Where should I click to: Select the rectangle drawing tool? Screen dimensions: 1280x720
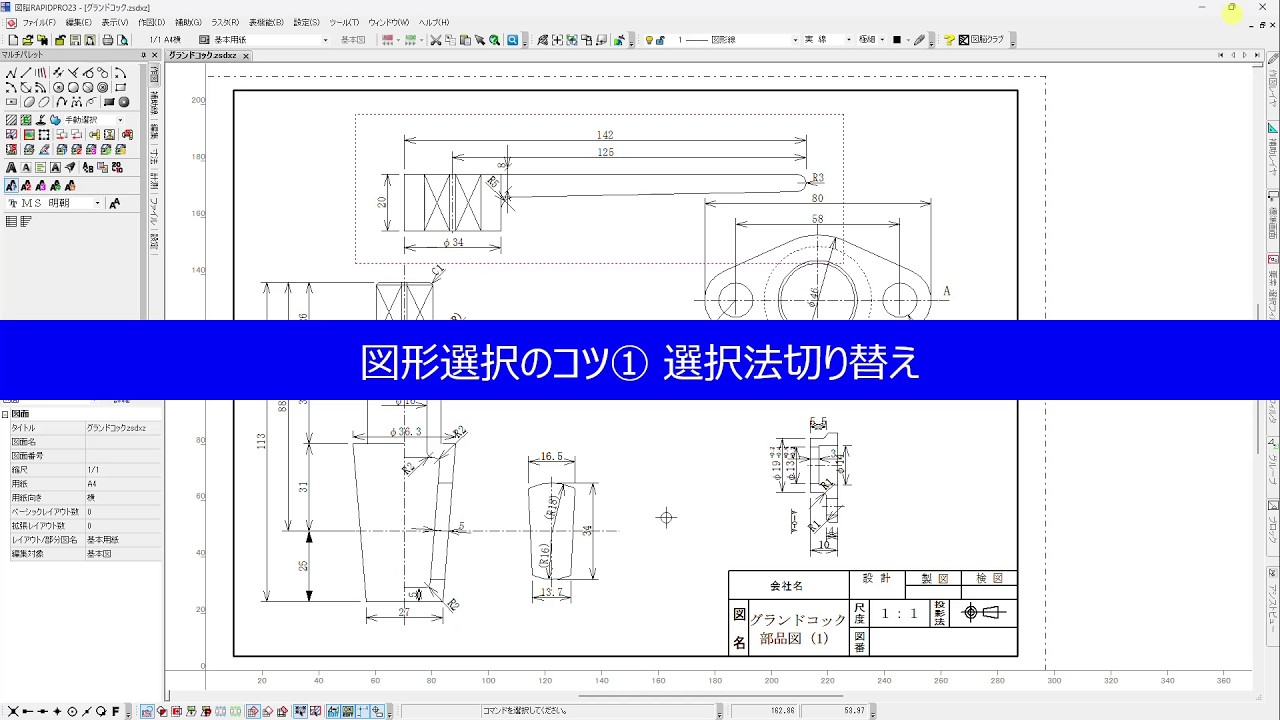point(119,87)
